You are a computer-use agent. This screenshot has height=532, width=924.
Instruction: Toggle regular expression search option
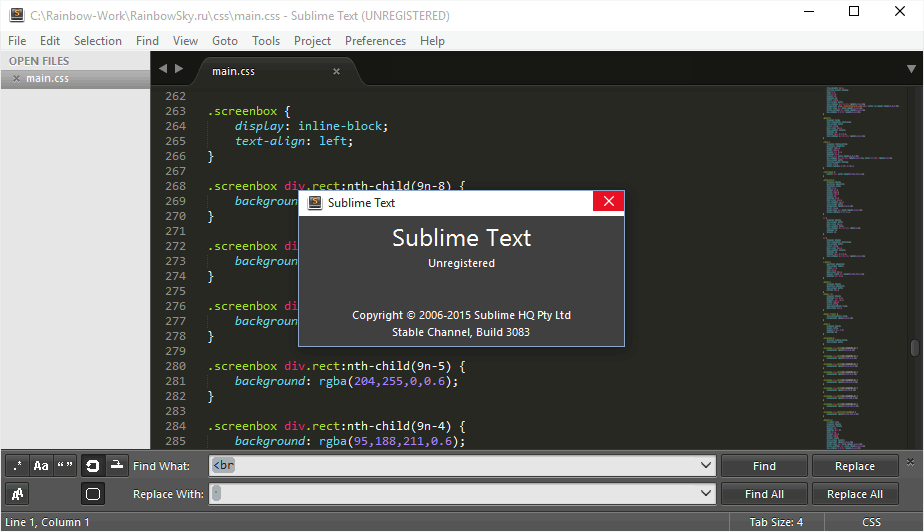[x=18, y=466]
